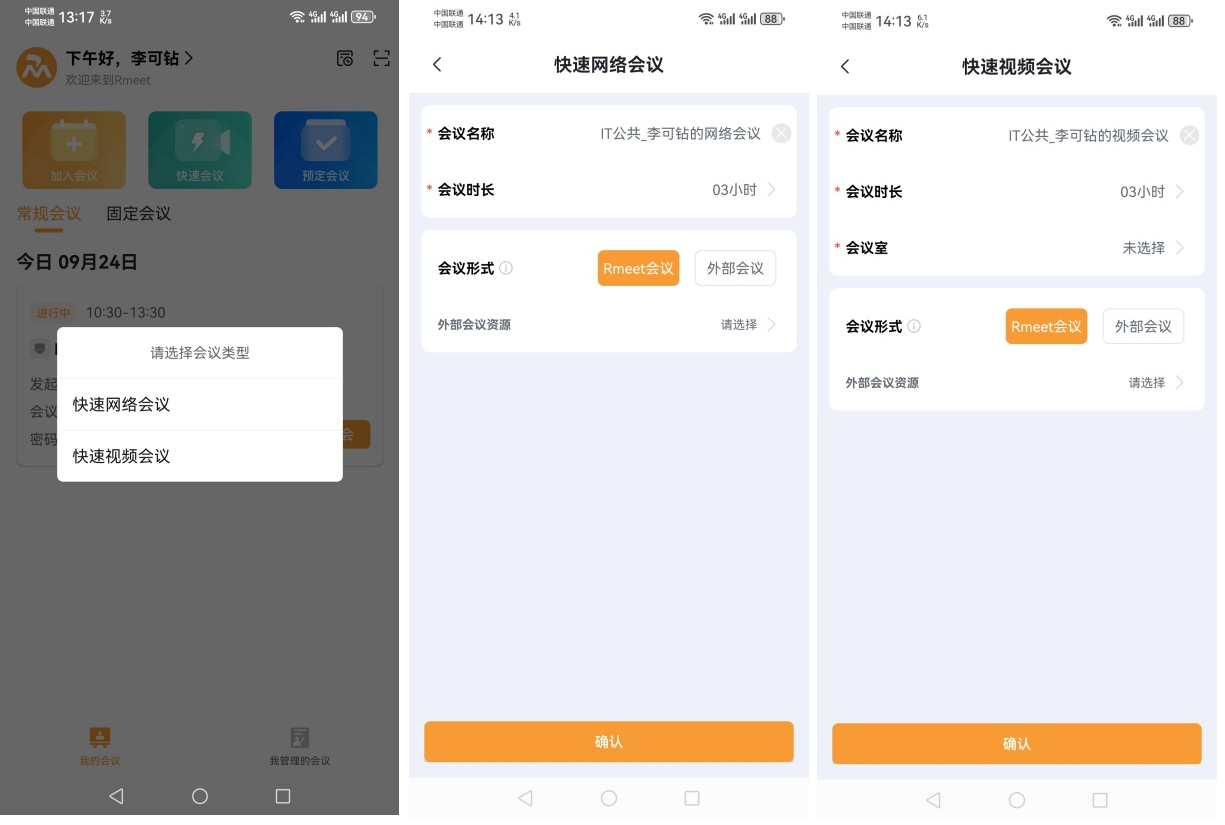Tap back arrow on 快速网络会议 screen
Image resolution: width=1225 pixels, height=825 pixels.
tap(437, 65)
